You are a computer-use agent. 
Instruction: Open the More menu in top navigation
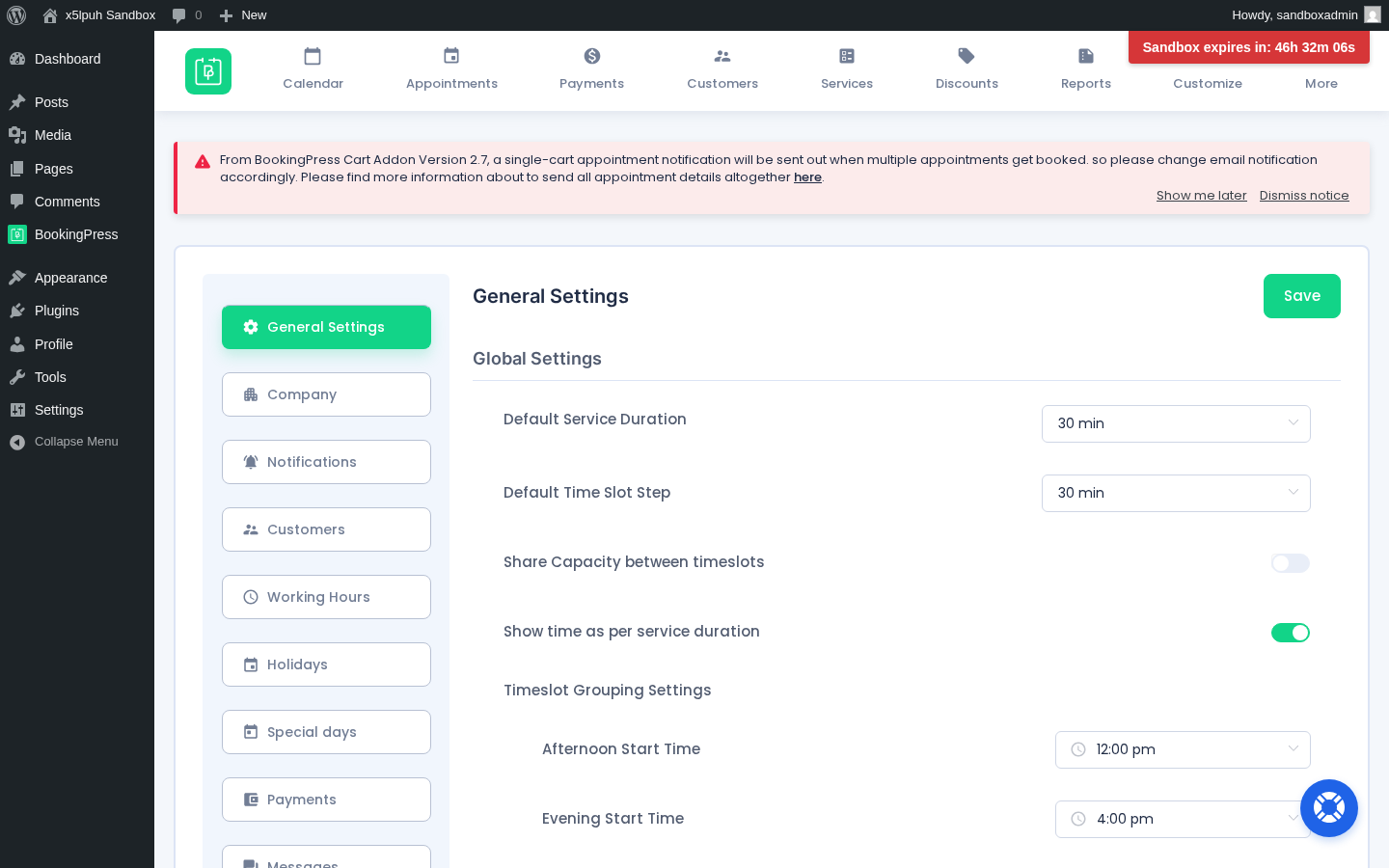1321,84
